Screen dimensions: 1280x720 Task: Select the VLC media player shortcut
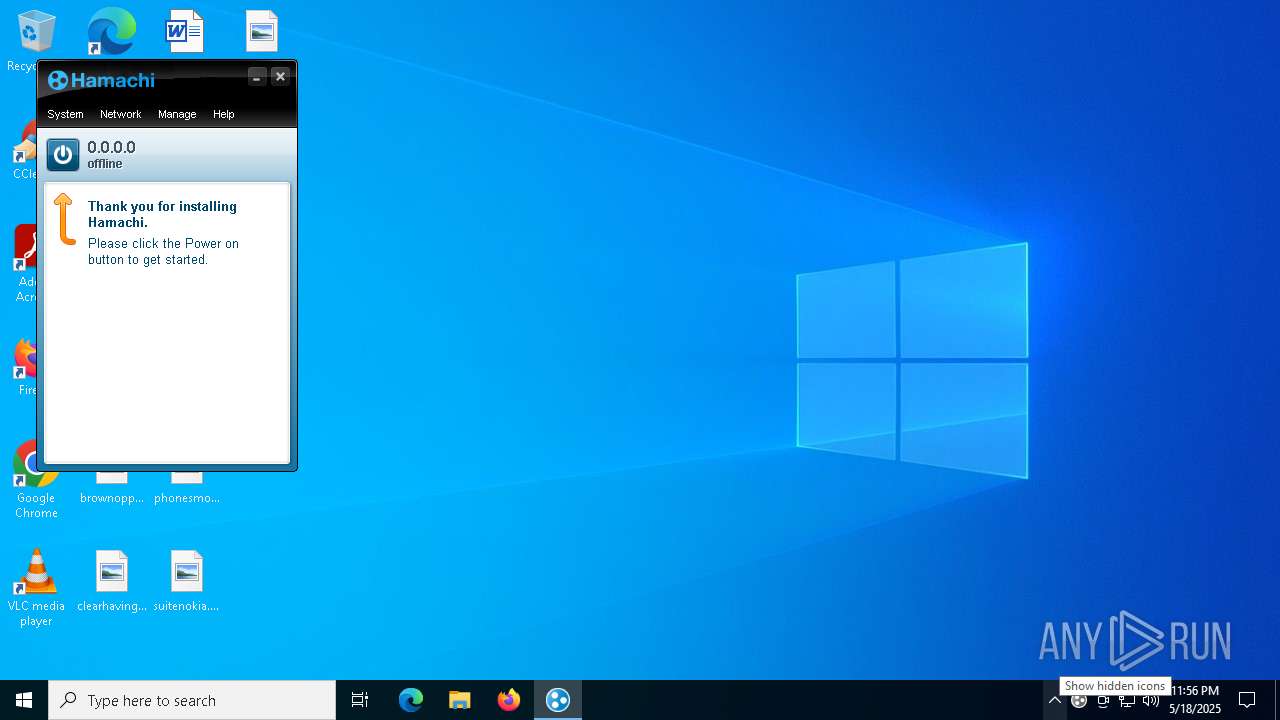click(36, 588)
